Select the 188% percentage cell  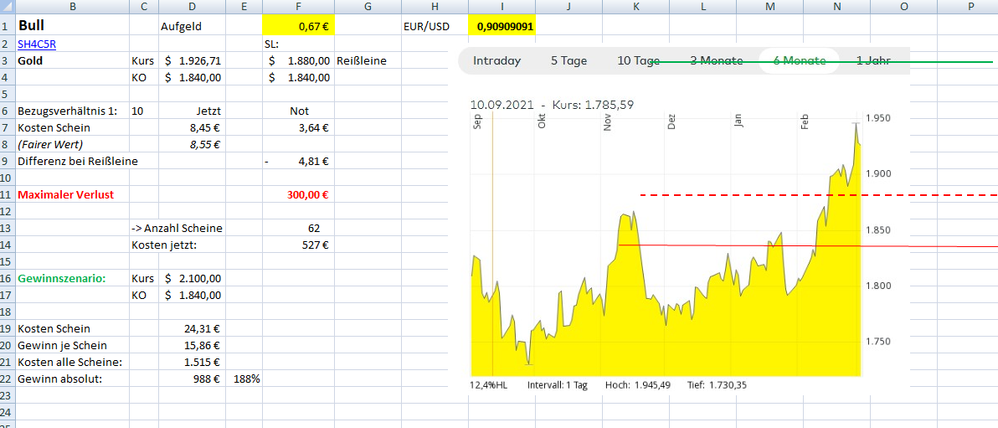point(244,379)
